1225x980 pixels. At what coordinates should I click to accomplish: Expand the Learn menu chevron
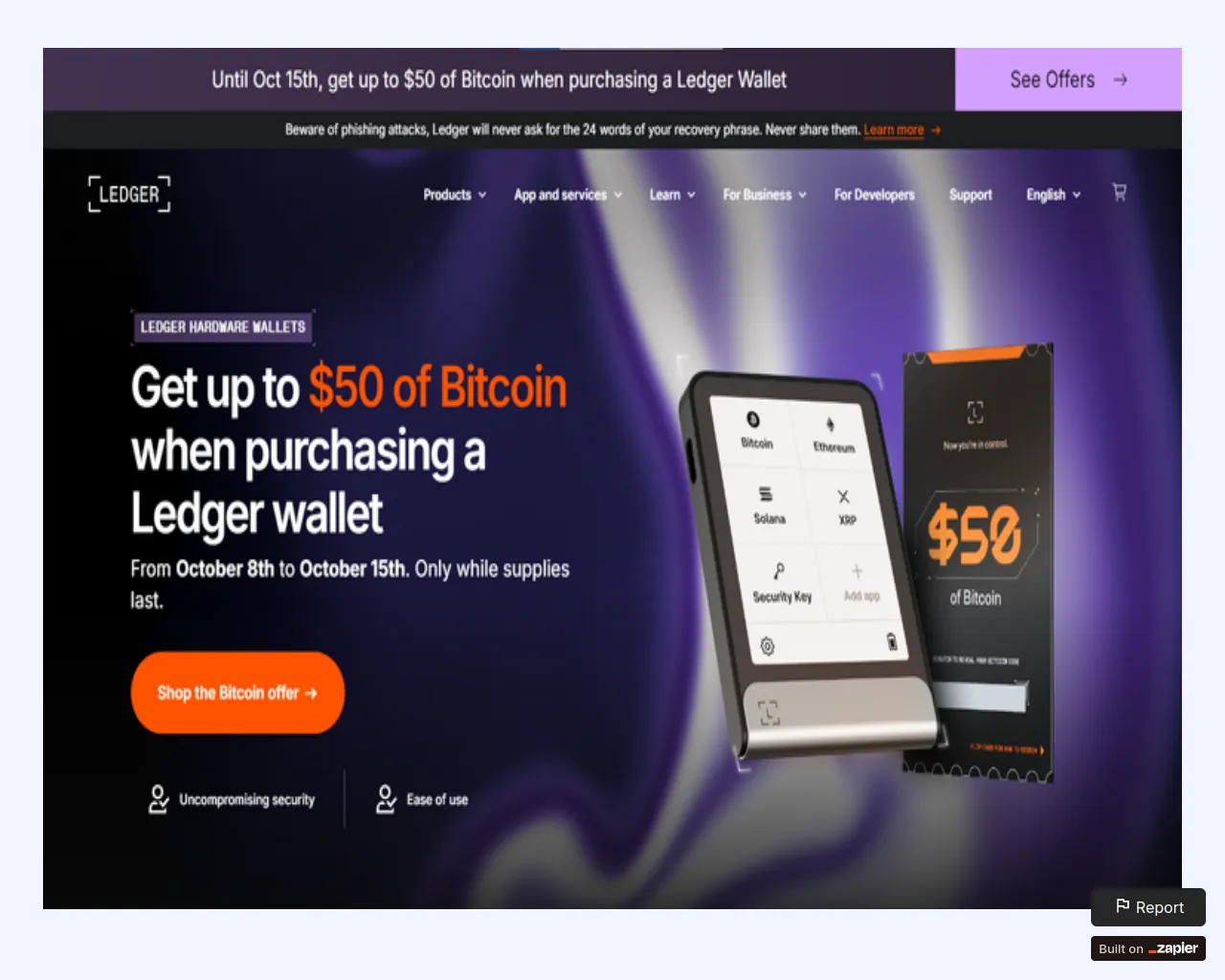[x=691, y=195]
